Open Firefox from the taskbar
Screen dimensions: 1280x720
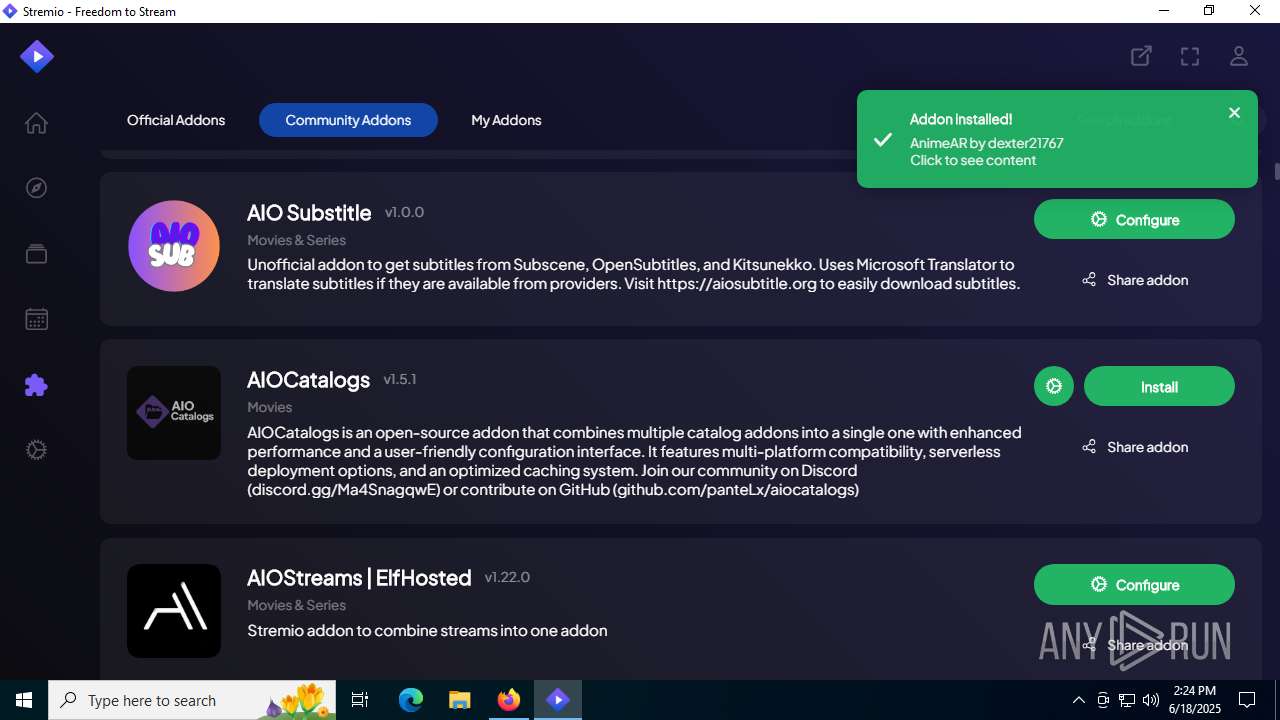coord(509,700)
